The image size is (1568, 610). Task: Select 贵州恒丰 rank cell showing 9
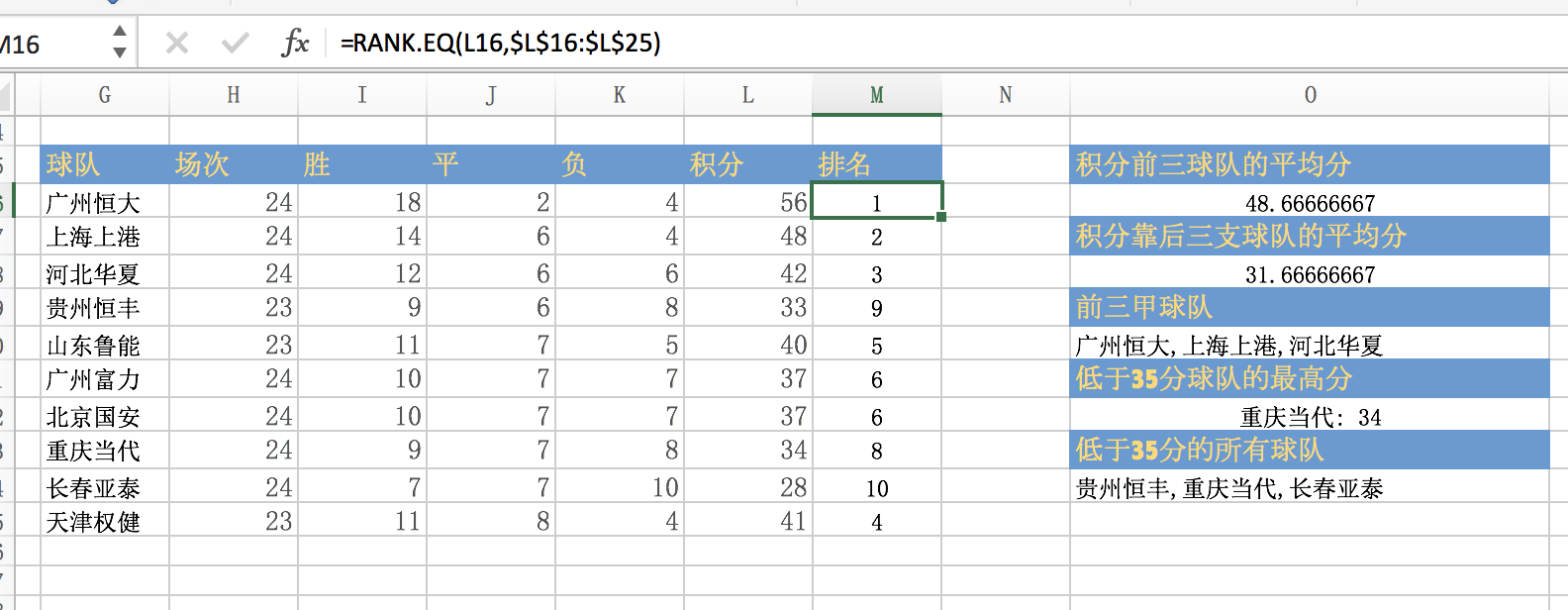(x=877, y=308)
